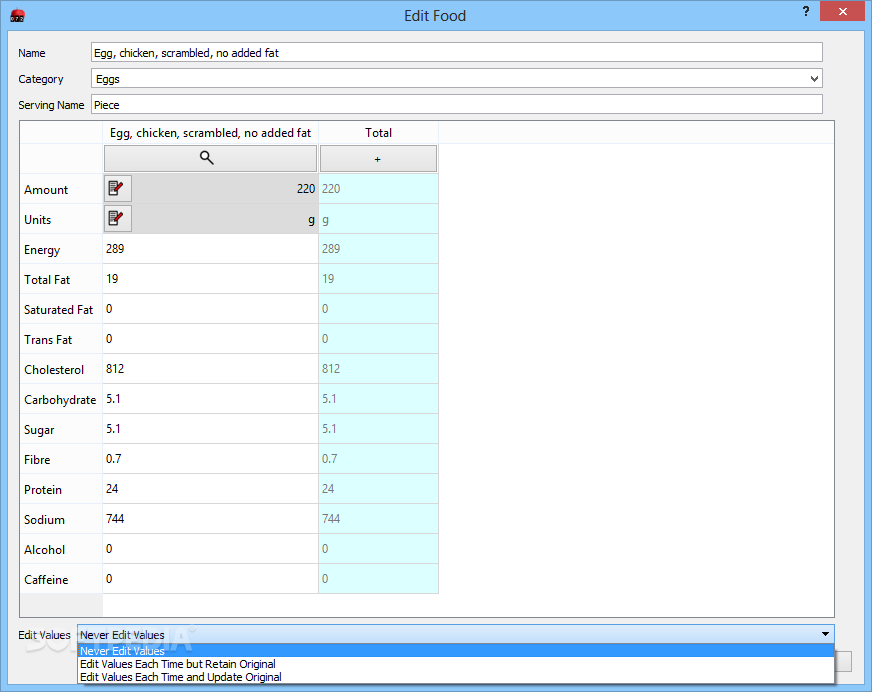Click the help question mark button

[x=806, y=12]
